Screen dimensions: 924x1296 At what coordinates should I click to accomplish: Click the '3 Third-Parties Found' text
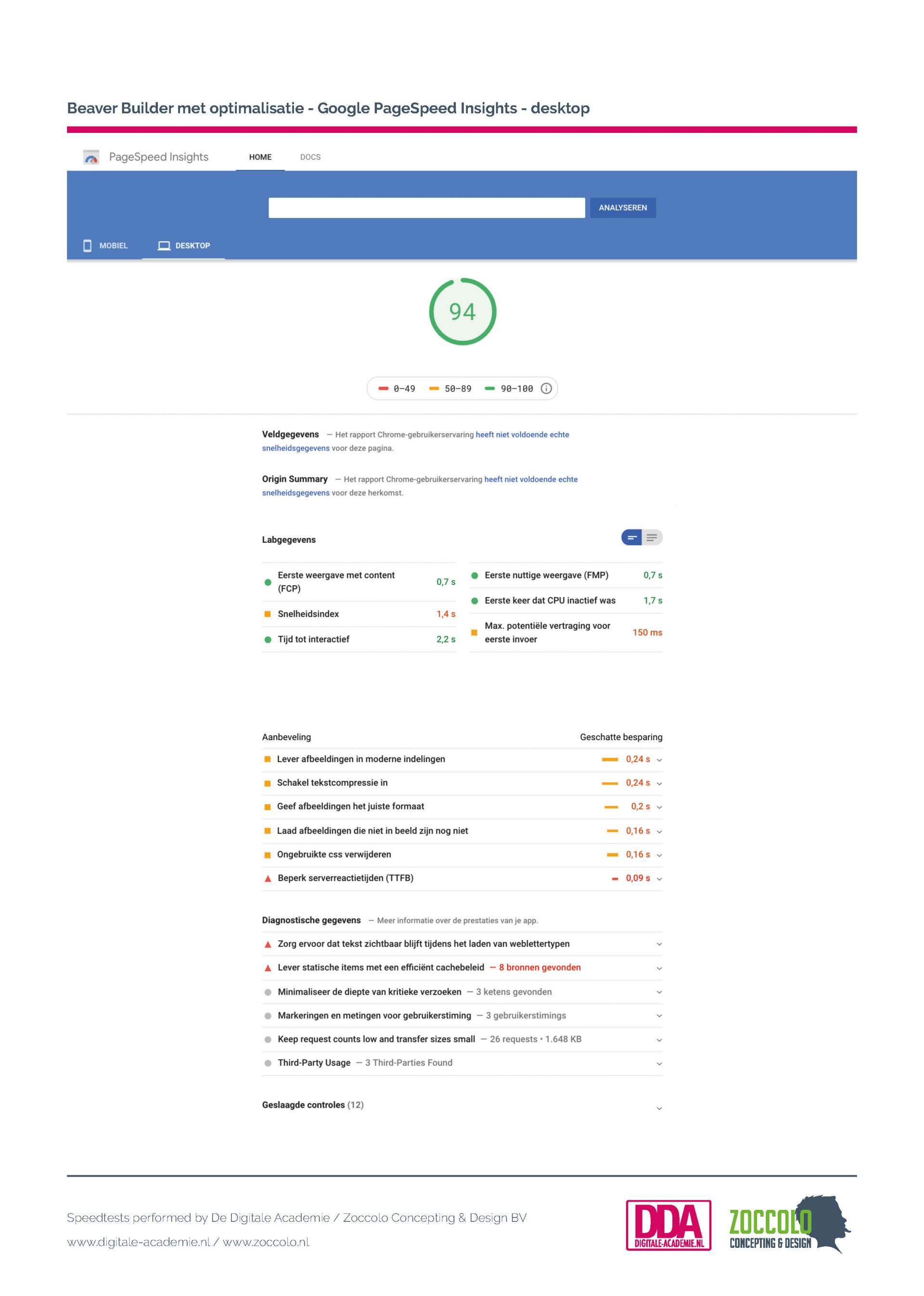click(x=409, y=1063)
